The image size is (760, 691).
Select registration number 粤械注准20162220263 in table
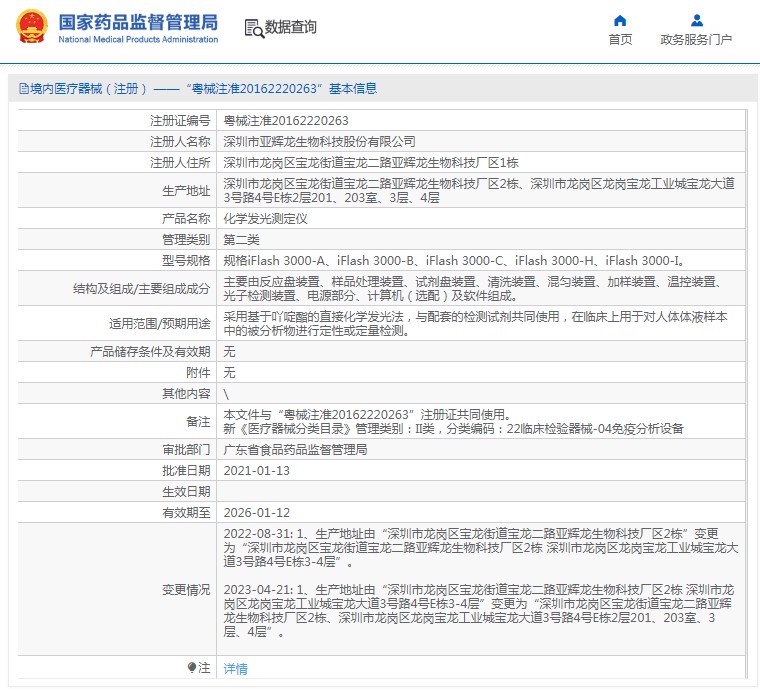[285, 120]
